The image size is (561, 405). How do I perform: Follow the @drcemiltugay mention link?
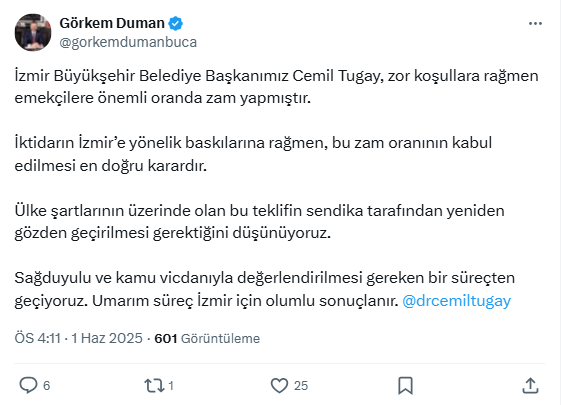point(457,301)
